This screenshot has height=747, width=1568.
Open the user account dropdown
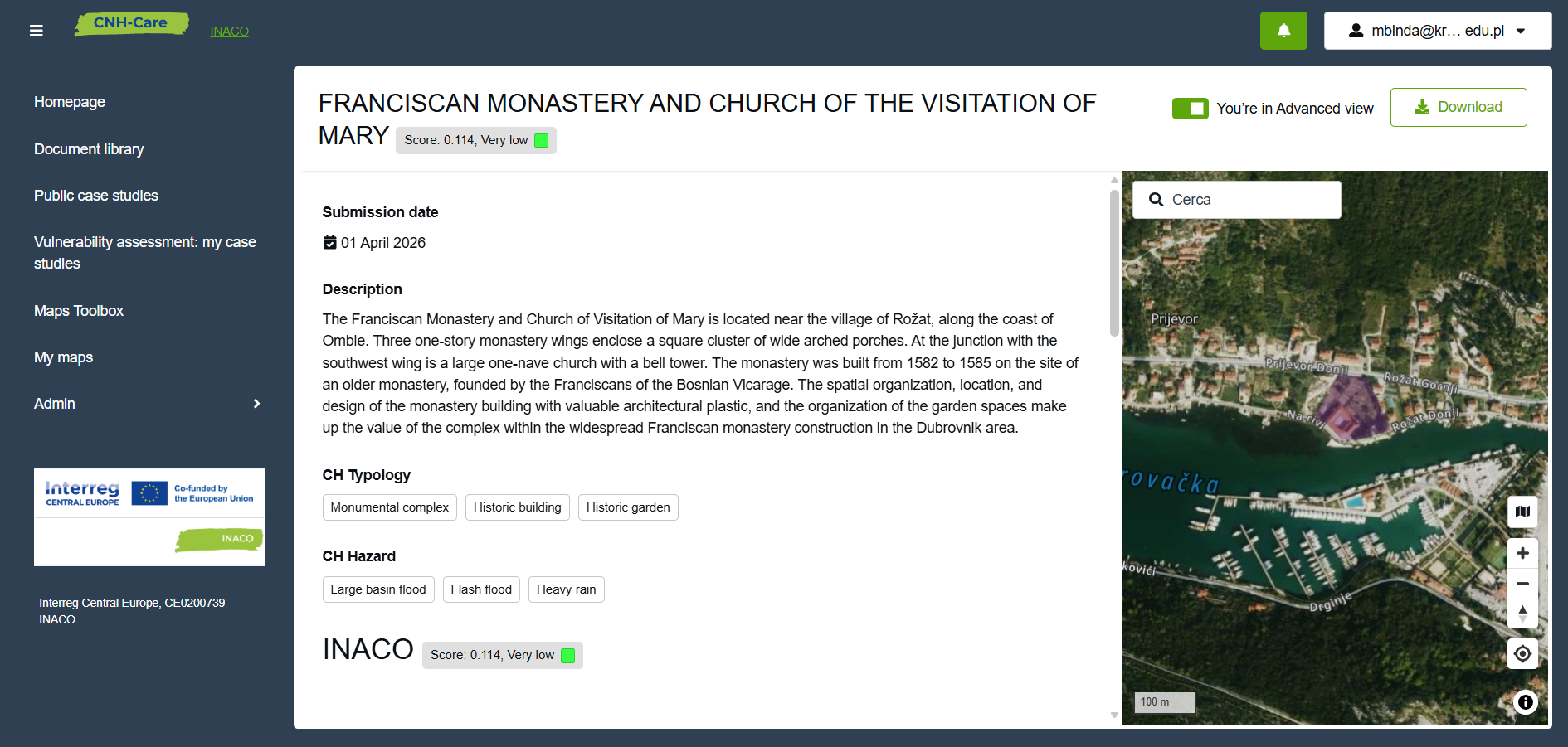[x=1437, y=31]
